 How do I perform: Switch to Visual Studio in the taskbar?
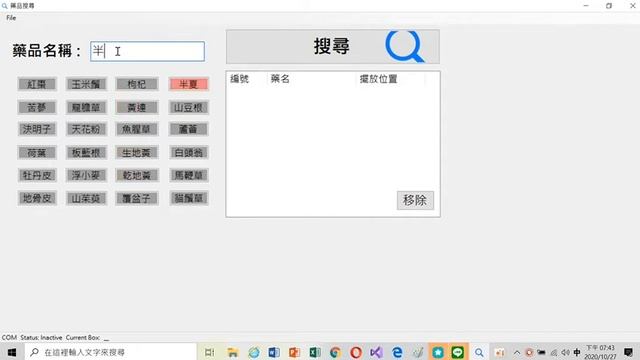(x=376, y=352)
